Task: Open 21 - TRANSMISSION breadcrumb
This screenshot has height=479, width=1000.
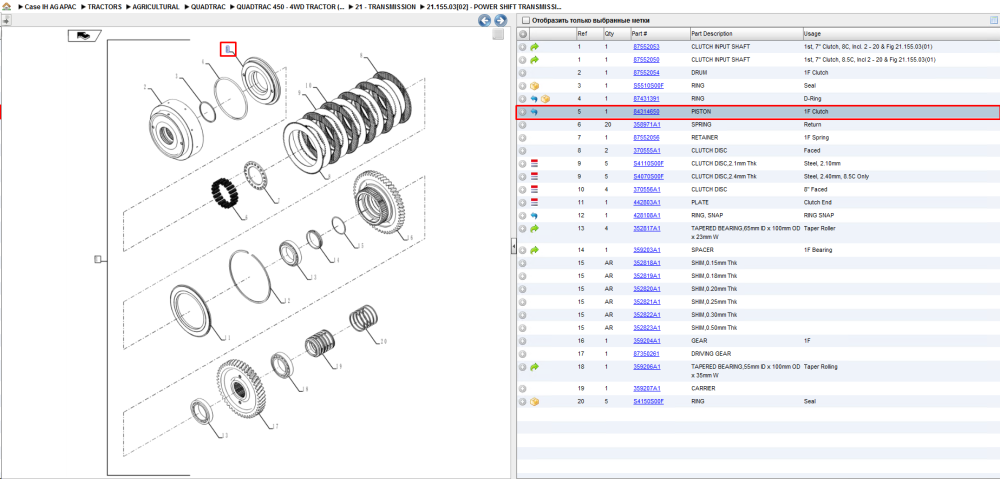Action: [x=386, y=6]
